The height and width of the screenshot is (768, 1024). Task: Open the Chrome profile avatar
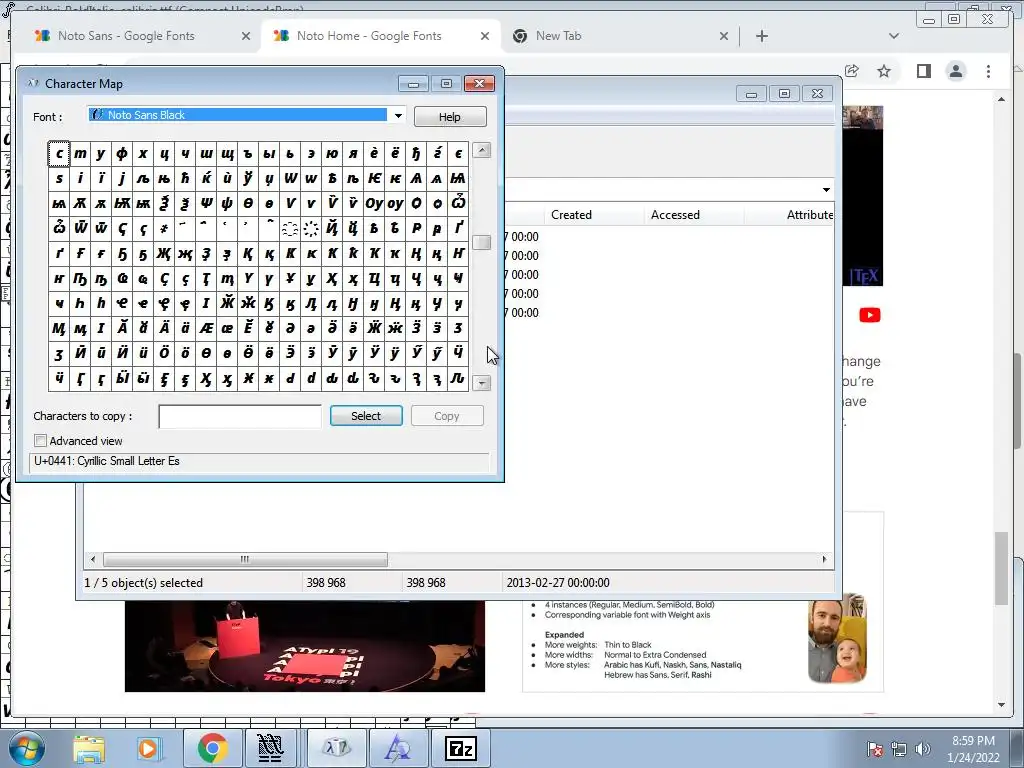point(956,71)
